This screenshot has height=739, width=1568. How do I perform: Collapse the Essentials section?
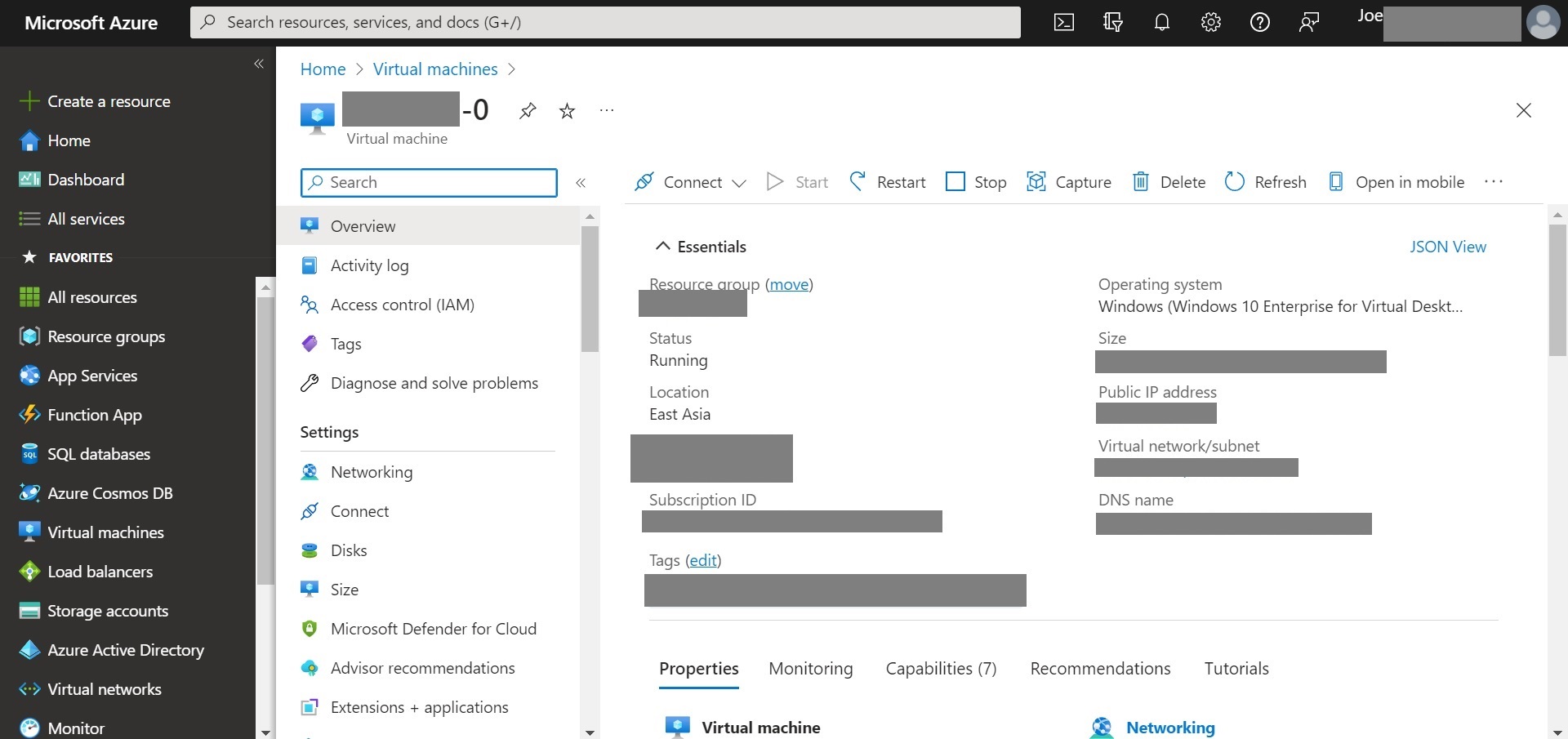tap(661, 245)
